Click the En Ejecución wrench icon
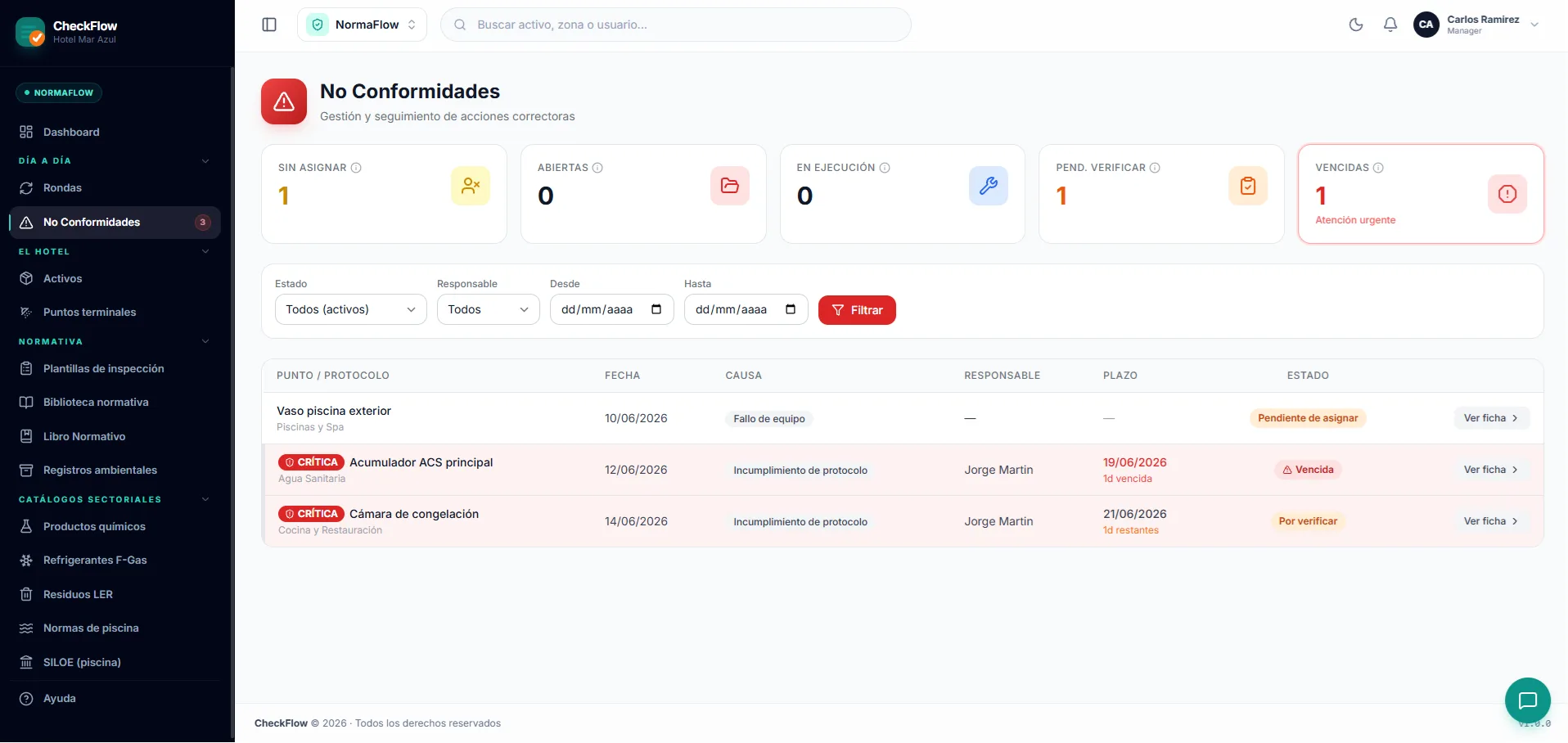The width and height of the screenshot is (1568, 743). tap(988, 186)
